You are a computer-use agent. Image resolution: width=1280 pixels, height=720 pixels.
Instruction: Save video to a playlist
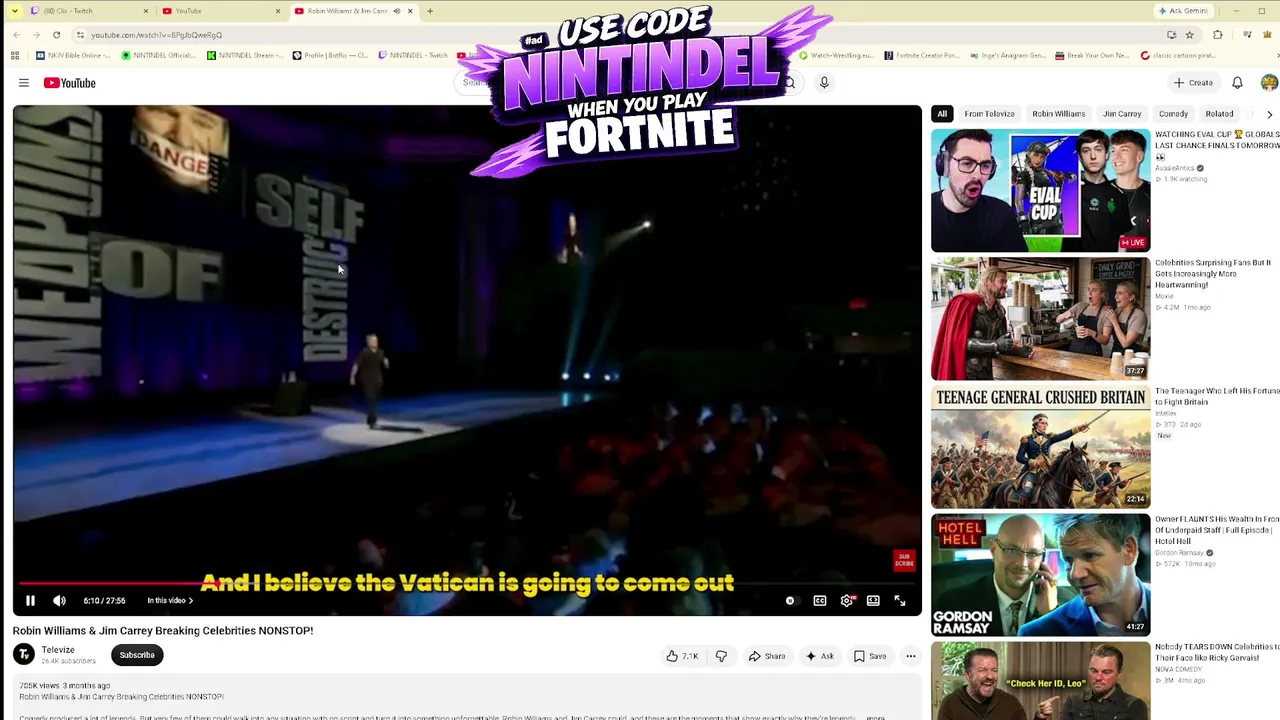pyautogui.click(x=870, y=656)
